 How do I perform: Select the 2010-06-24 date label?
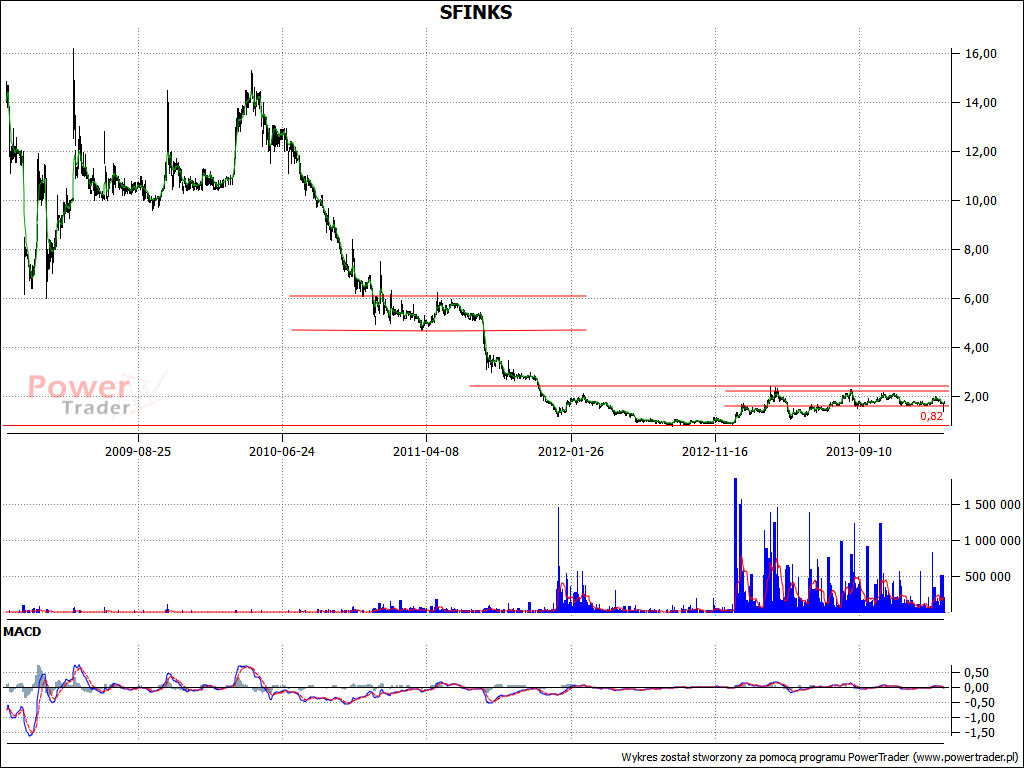(282, 451)
